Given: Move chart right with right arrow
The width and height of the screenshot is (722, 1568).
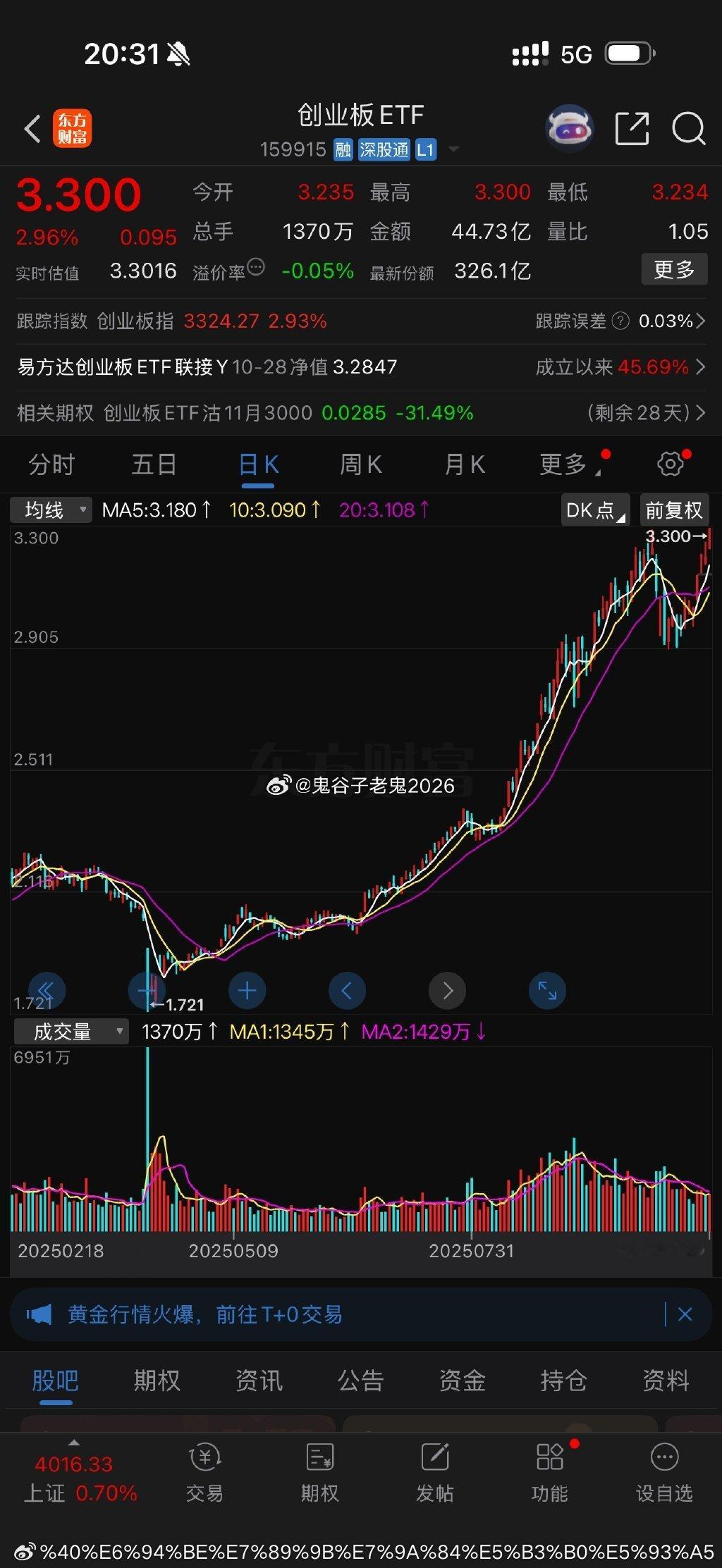Looking at the screenshot, I should [447, 990].
